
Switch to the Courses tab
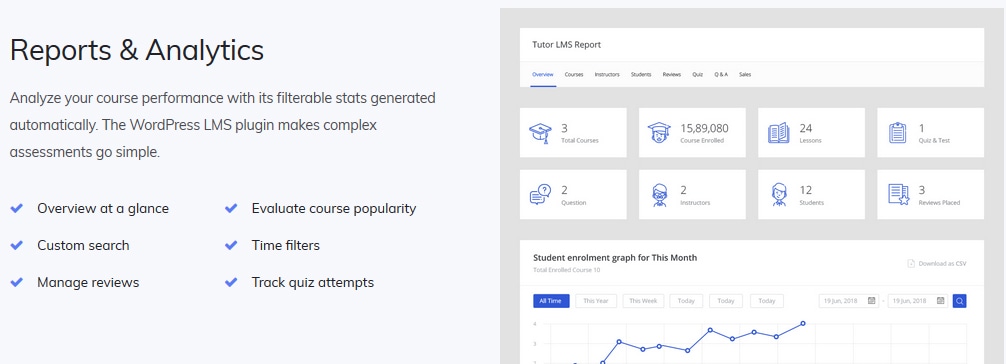click(x=574, y=74)
